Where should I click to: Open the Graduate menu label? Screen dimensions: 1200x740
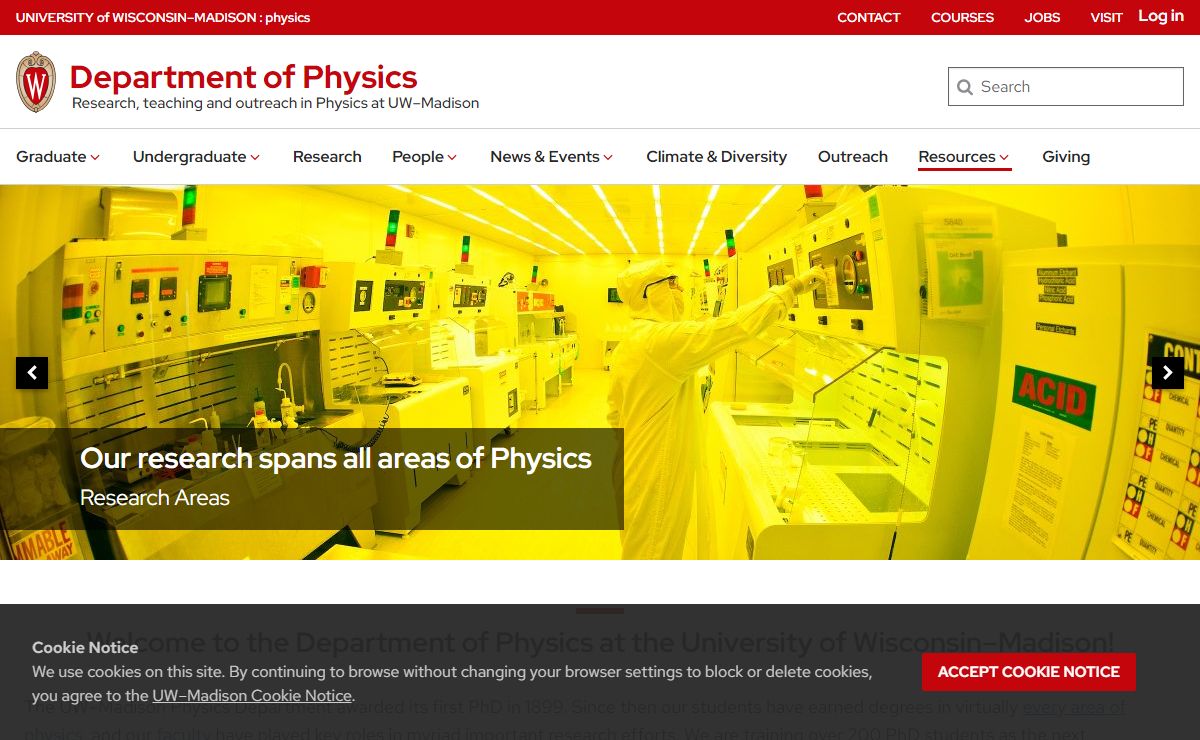51,157
